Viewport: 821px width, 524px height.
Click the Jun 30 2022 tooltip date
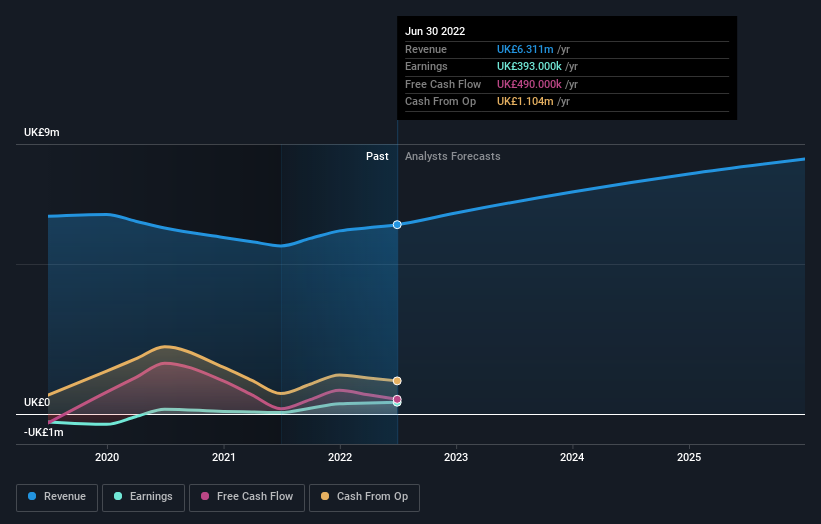click(435, 31)
